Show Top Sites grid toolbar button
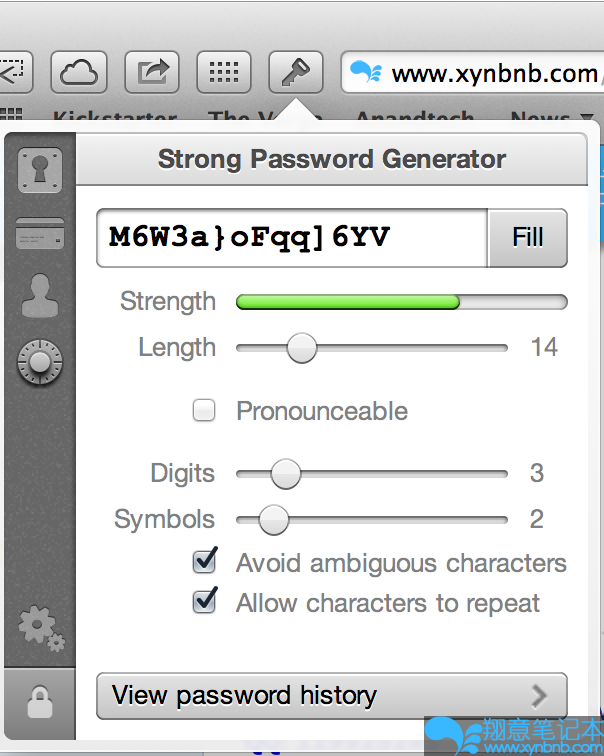The height and width of the screenshot is (756, 604). (224, 71)
